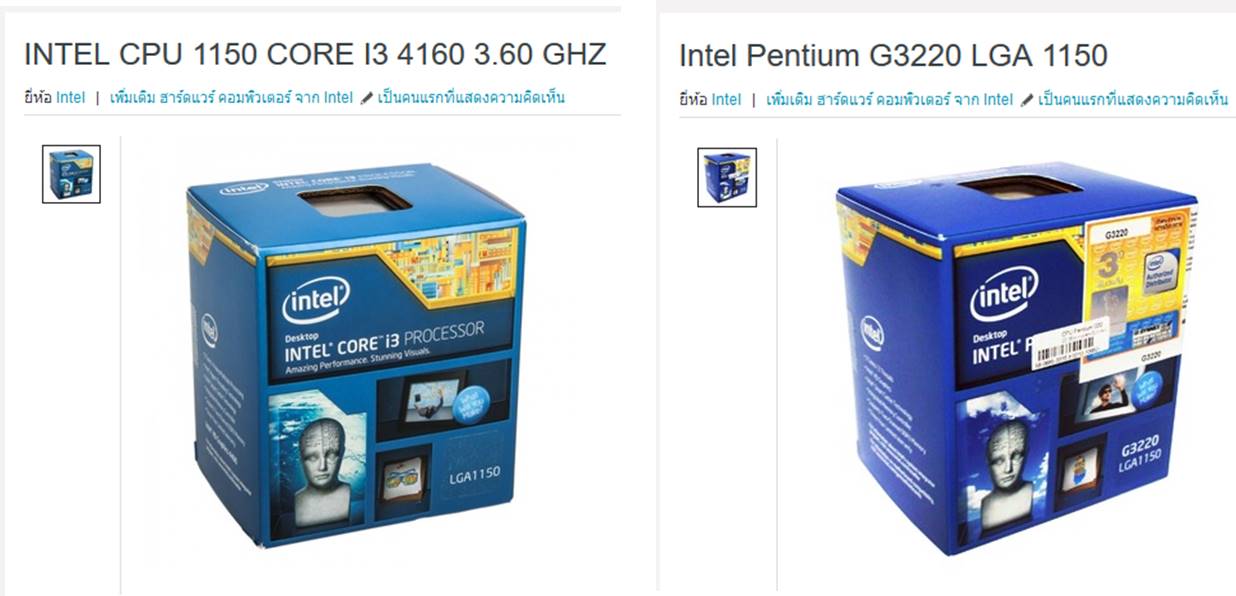The width and height of the screenshot is (1236, 596).
Task: Click Intel oval logo on Pentium box front
Action: coord(1003,298)
